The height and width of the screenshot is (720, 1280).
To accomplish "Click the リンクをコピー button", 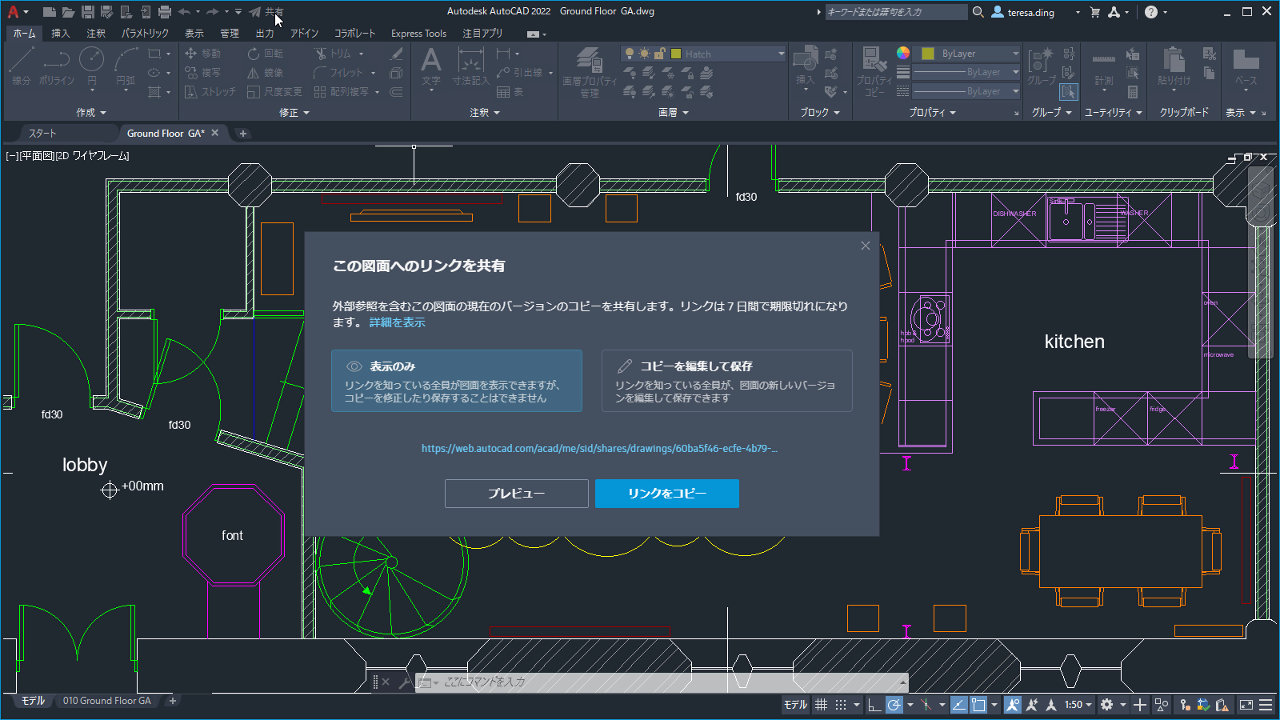I will click(x=667, y=494).
